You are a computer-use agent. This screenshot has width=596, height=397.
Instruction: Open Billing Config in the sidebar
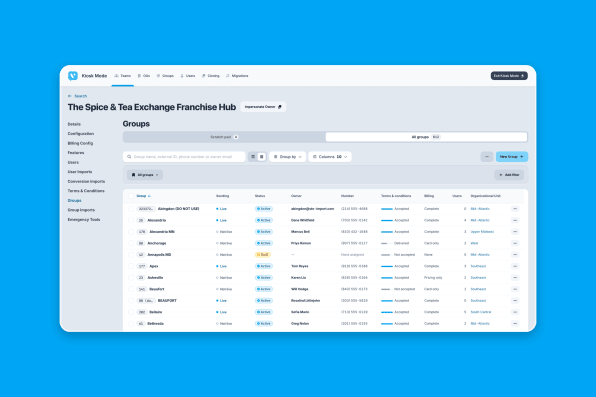(80, 143)
